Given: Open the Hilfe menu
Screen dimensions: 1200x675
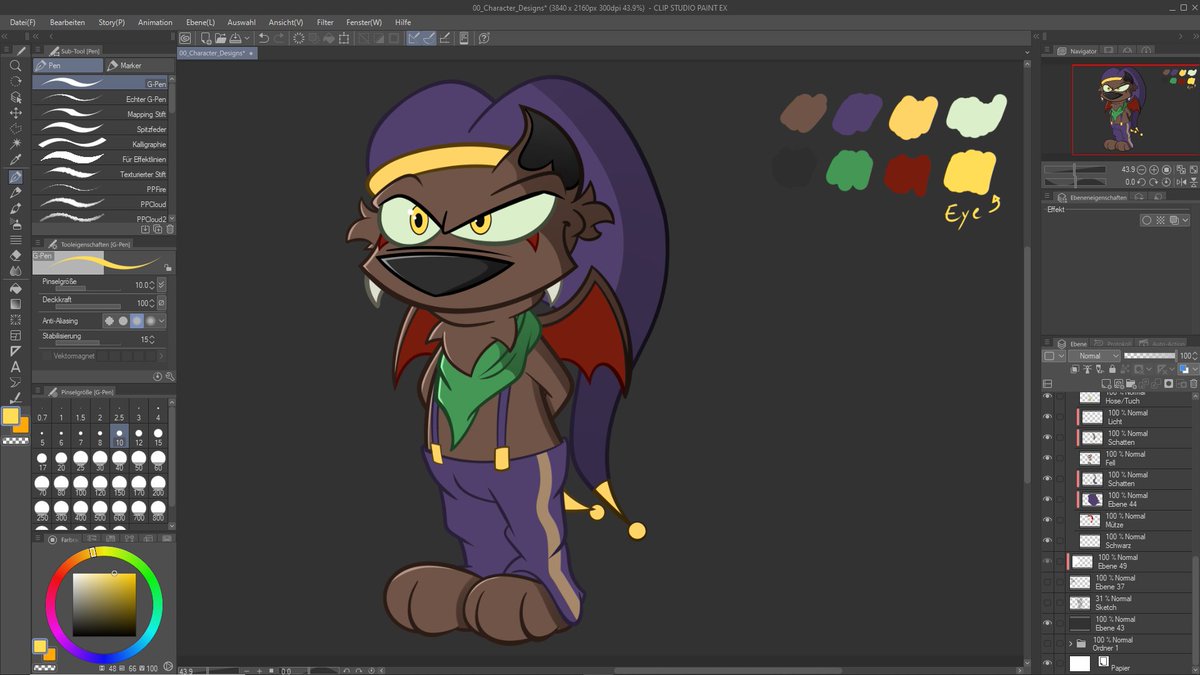Looking at the screenshot, I should 403,22.
